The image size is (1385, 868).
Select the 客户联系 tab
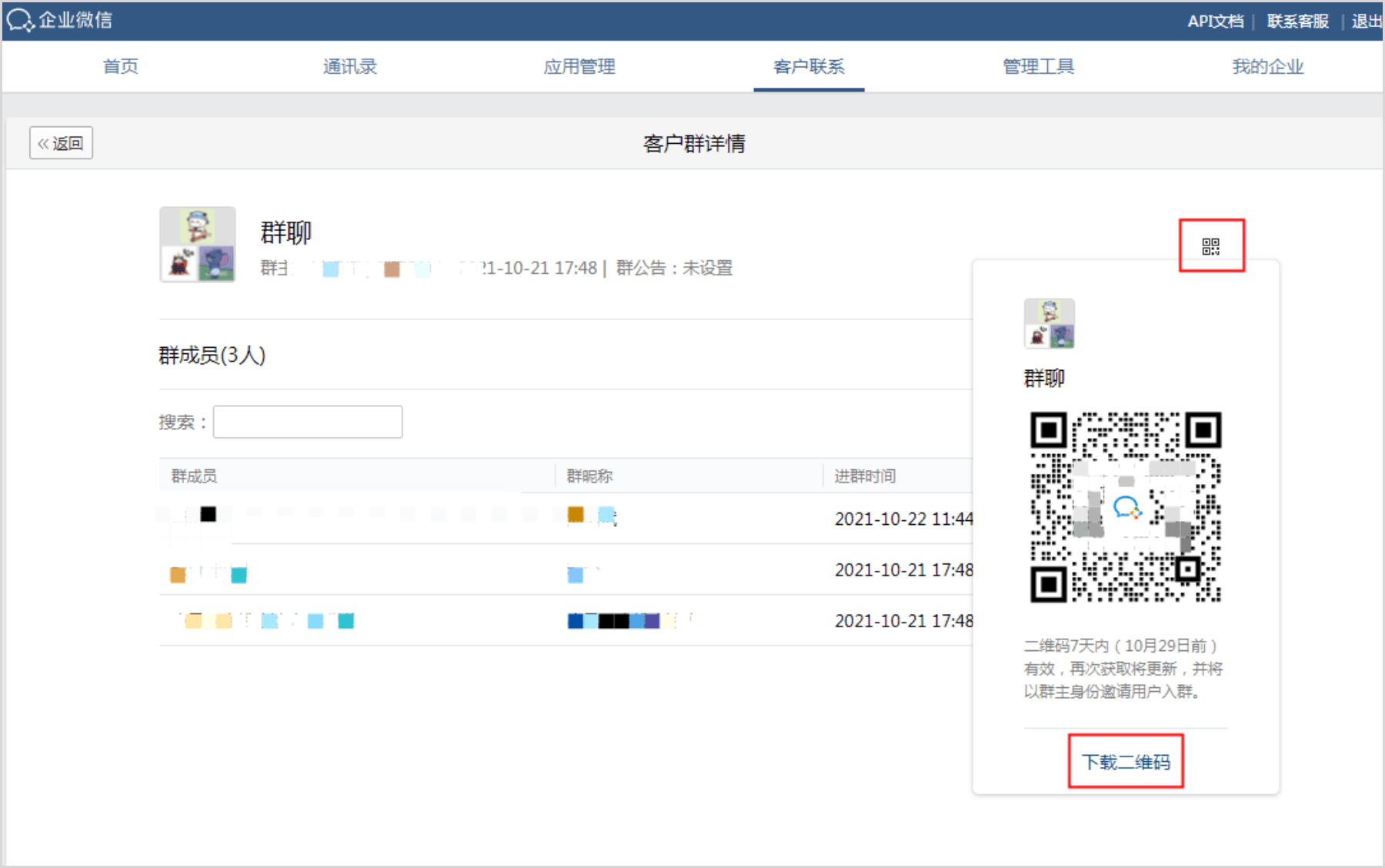[x=809, y=67]
